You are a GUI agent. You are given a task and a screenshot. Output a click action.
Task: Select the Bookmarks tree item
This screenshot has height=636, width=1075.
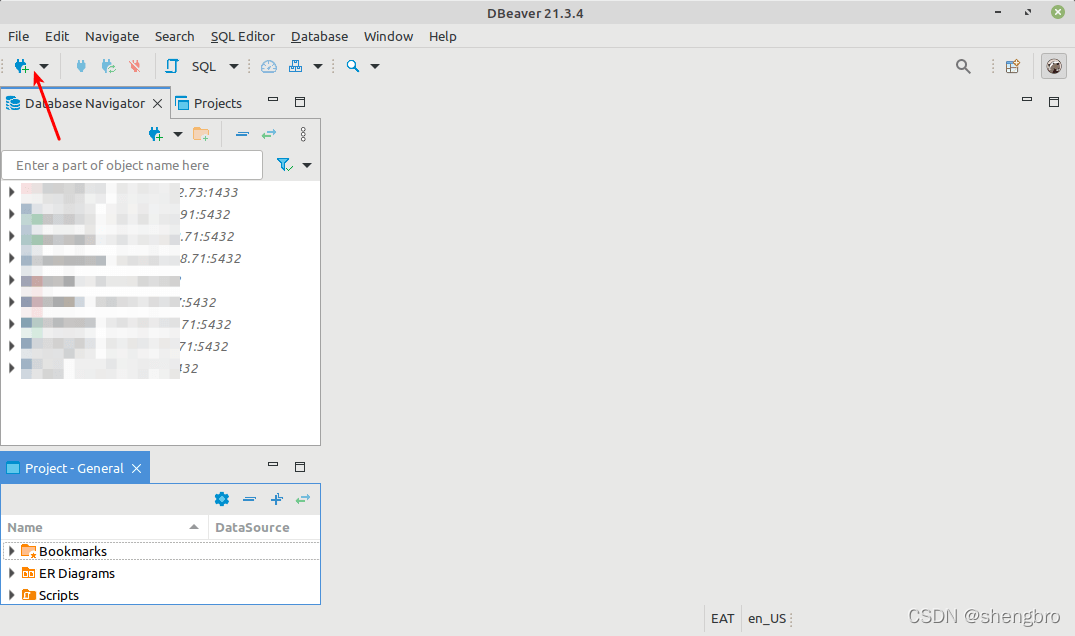click(73, 551)
